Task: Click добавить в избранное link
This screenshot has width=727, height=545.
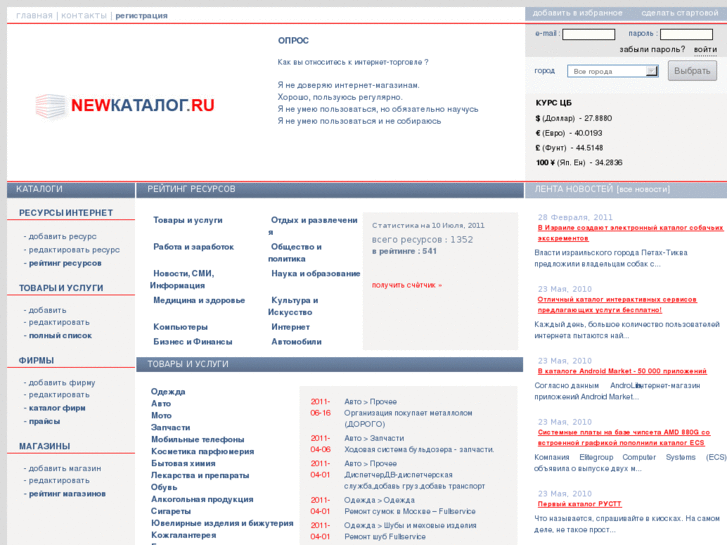Action: pos(577,13)
